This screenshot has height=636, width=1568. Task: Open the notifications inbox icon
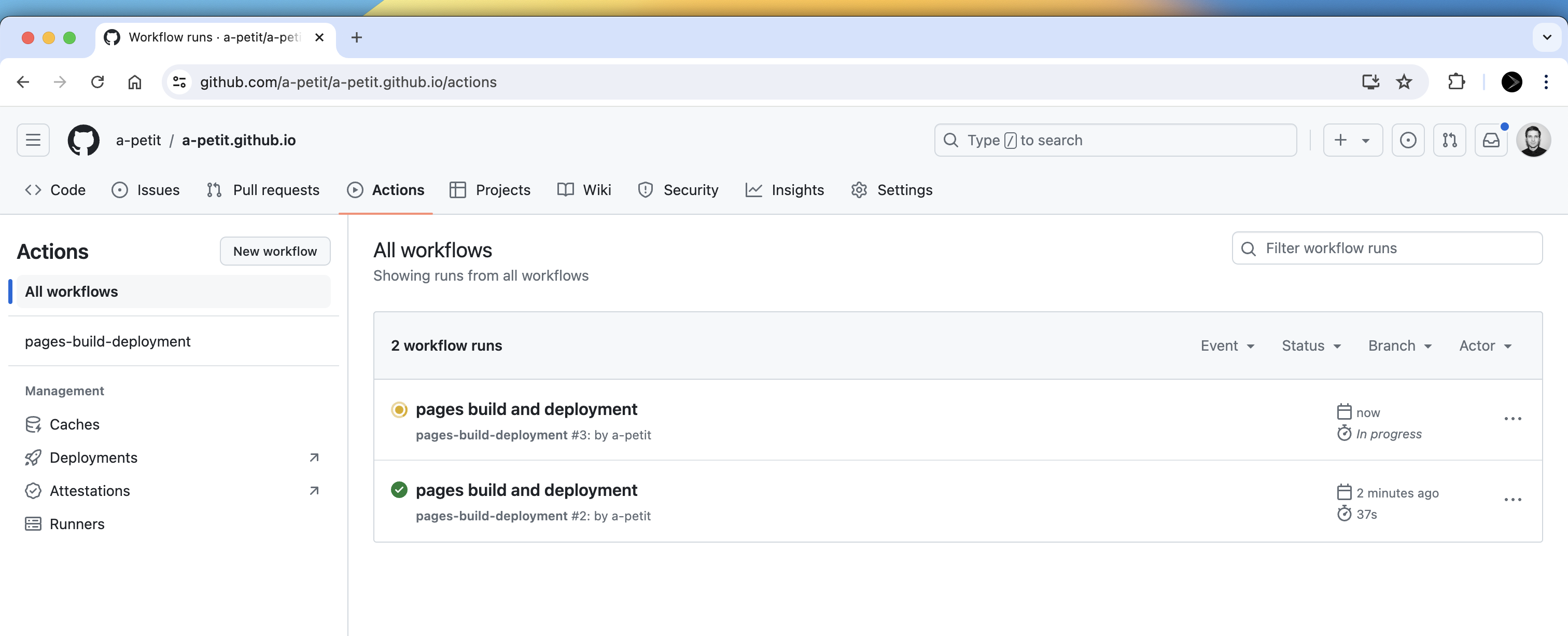(1491, 140)
